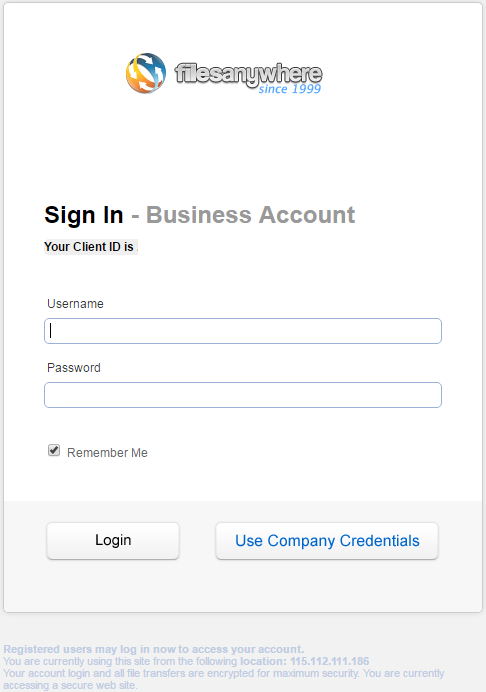This screenshot has width=486, height=692.
Task: Click the "accessing a secure web site" text
Action: click(71, 685)
